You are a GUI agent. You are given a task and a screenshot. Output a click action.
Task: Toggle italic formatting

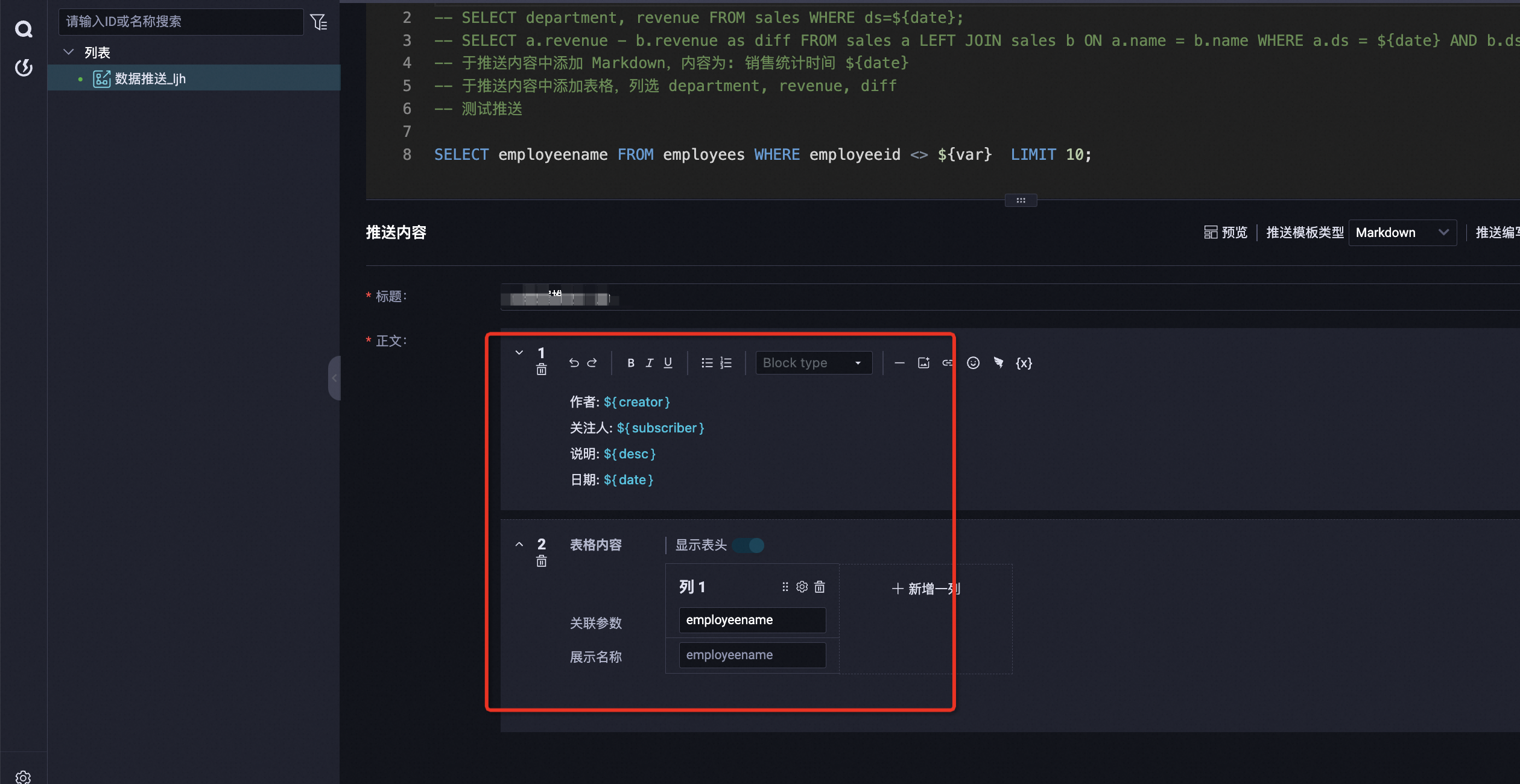coord(649,362)
